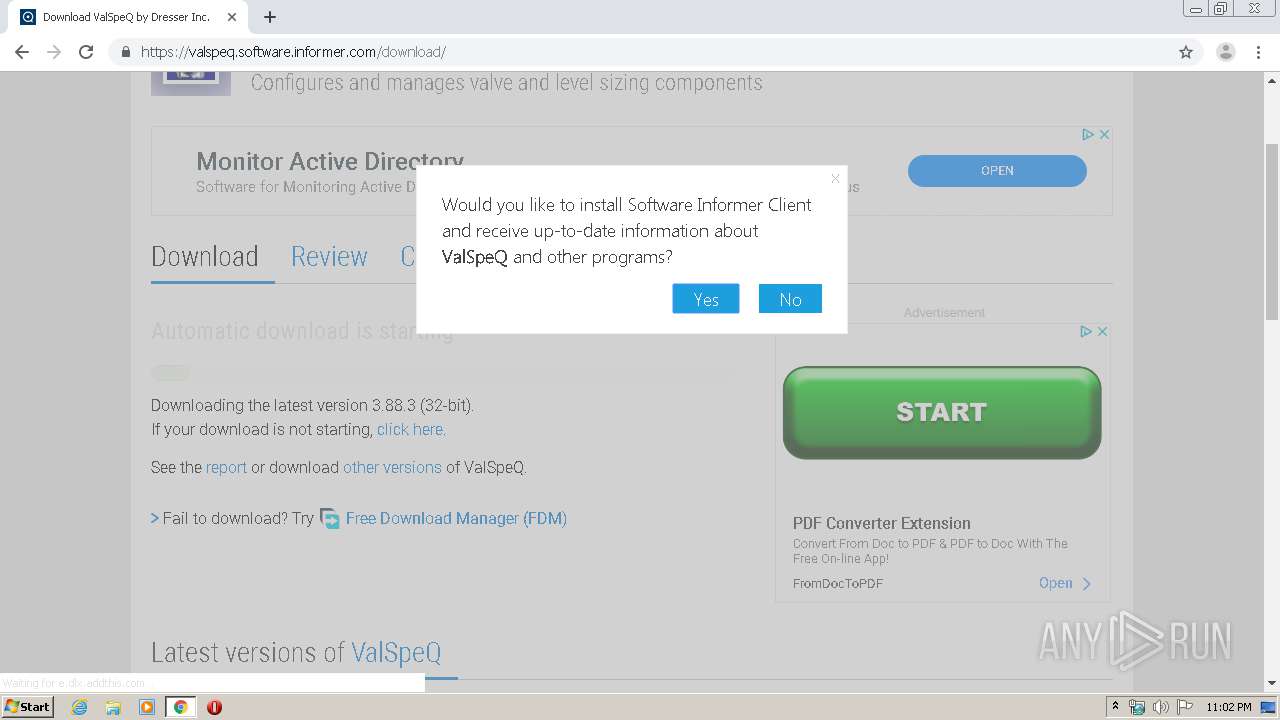View site security via the padlock icon
This screenshot has height=720, width=1280.
coord(126,52)
